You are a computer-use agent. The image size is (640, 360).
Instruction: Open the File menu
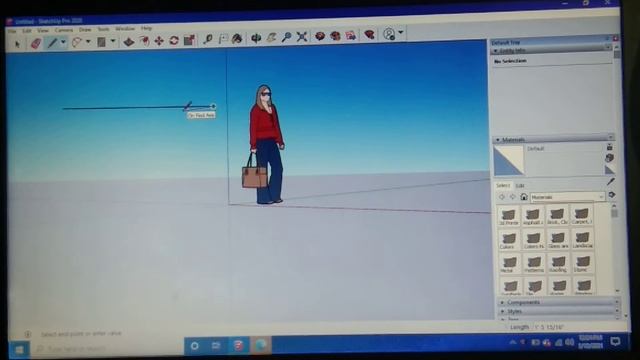11,31
